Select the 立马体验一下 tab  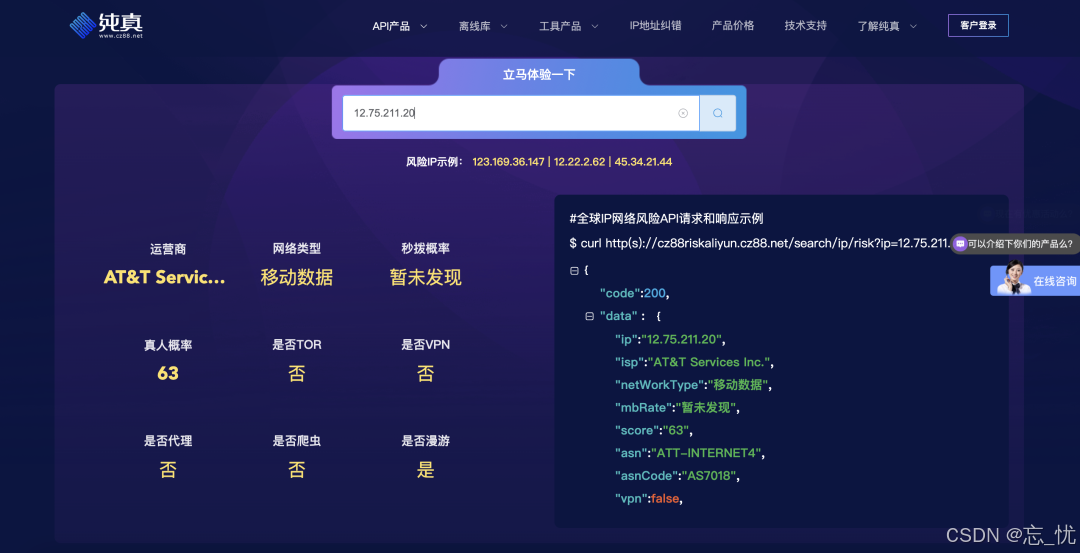[539, 74]
